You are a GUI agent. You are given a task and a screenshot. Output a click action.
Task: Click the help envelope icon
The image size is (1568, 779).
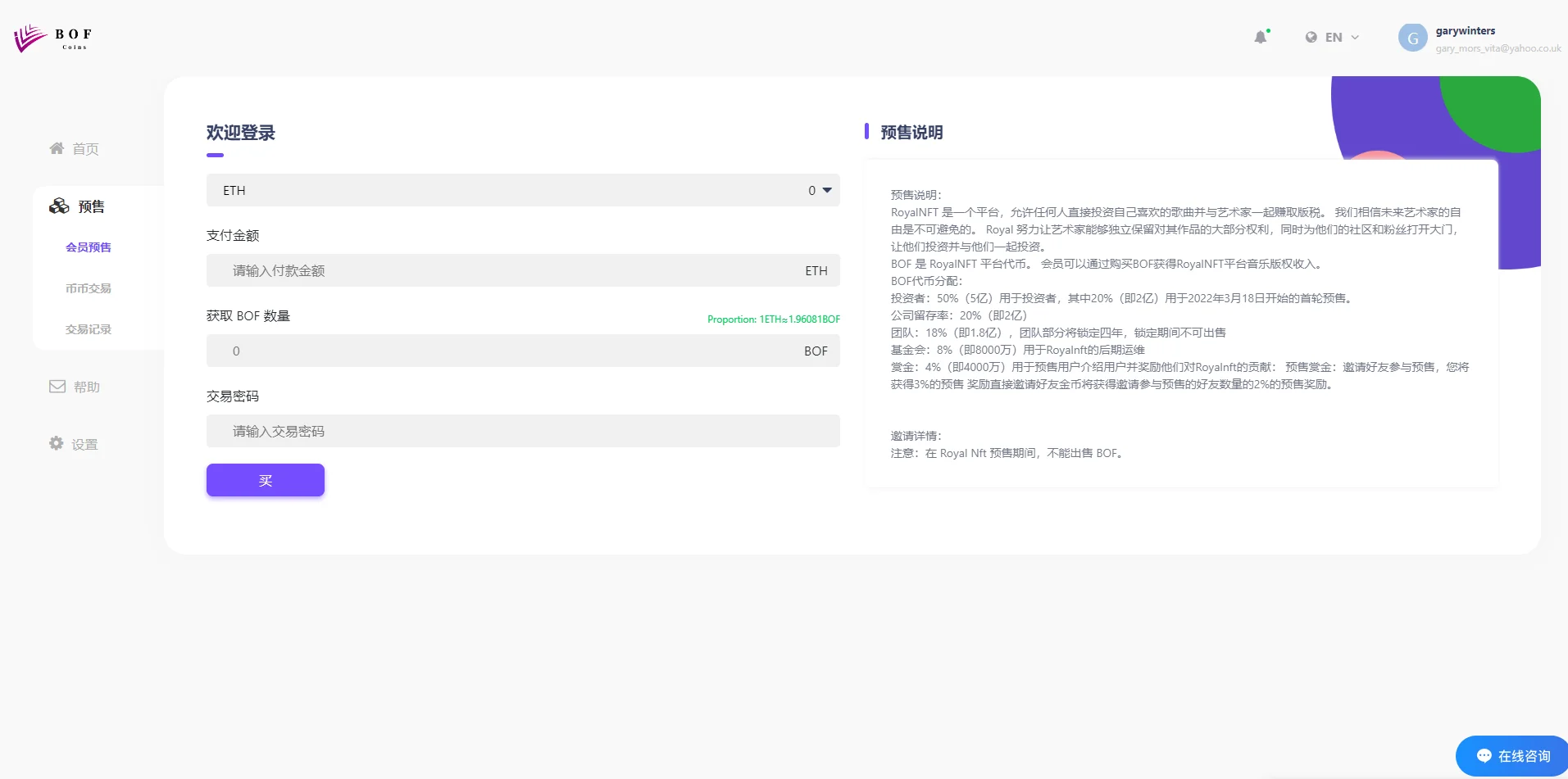coord(57,387)
